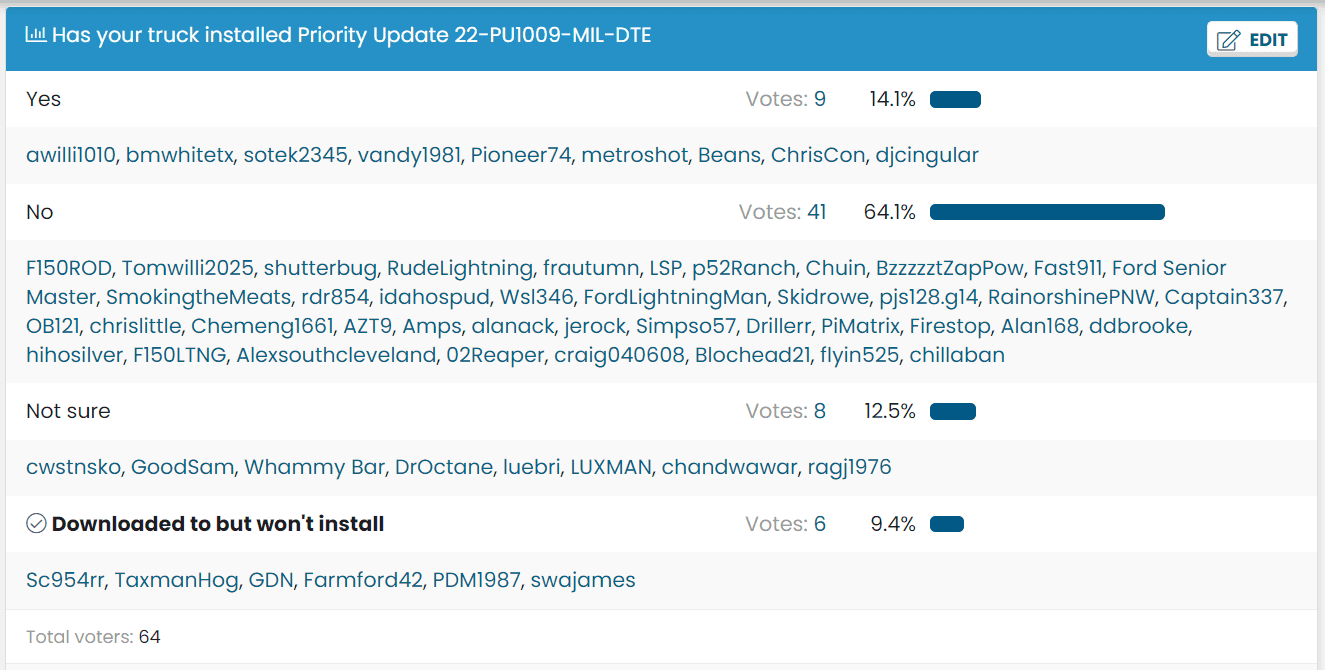Screen dimensions: 1325x670
Task: Click the poll title text
Action: (352, 35)
